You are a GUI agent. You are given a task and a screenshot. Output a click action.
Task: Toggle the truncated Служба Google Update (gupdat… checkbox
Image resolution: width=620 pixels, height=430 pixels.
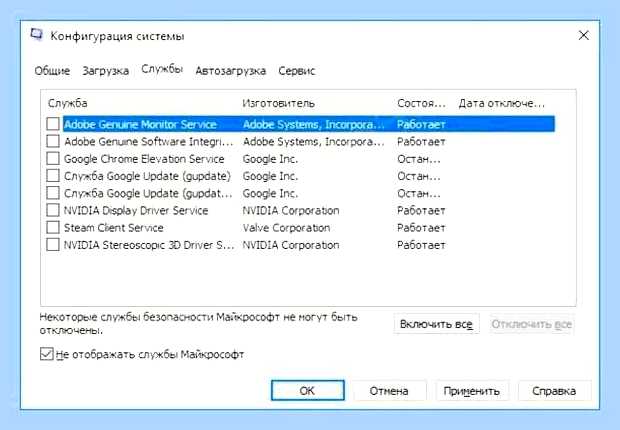[53, 193]
